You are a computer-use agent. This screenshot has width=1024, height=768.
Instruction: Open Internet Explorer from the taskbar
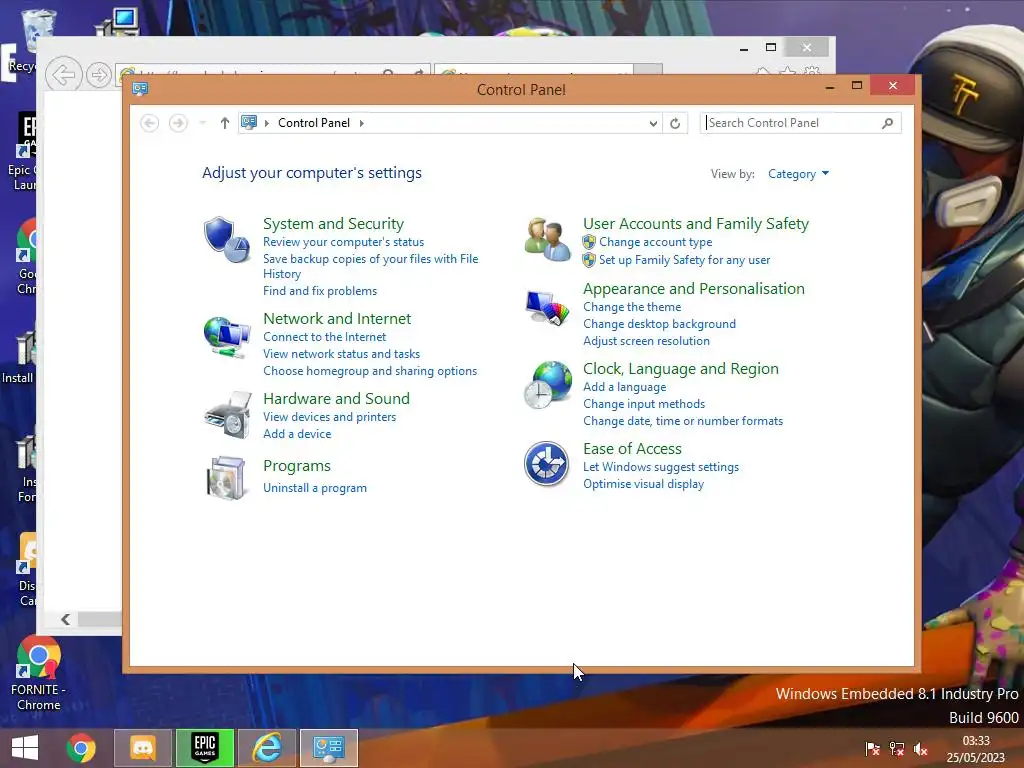267,748
